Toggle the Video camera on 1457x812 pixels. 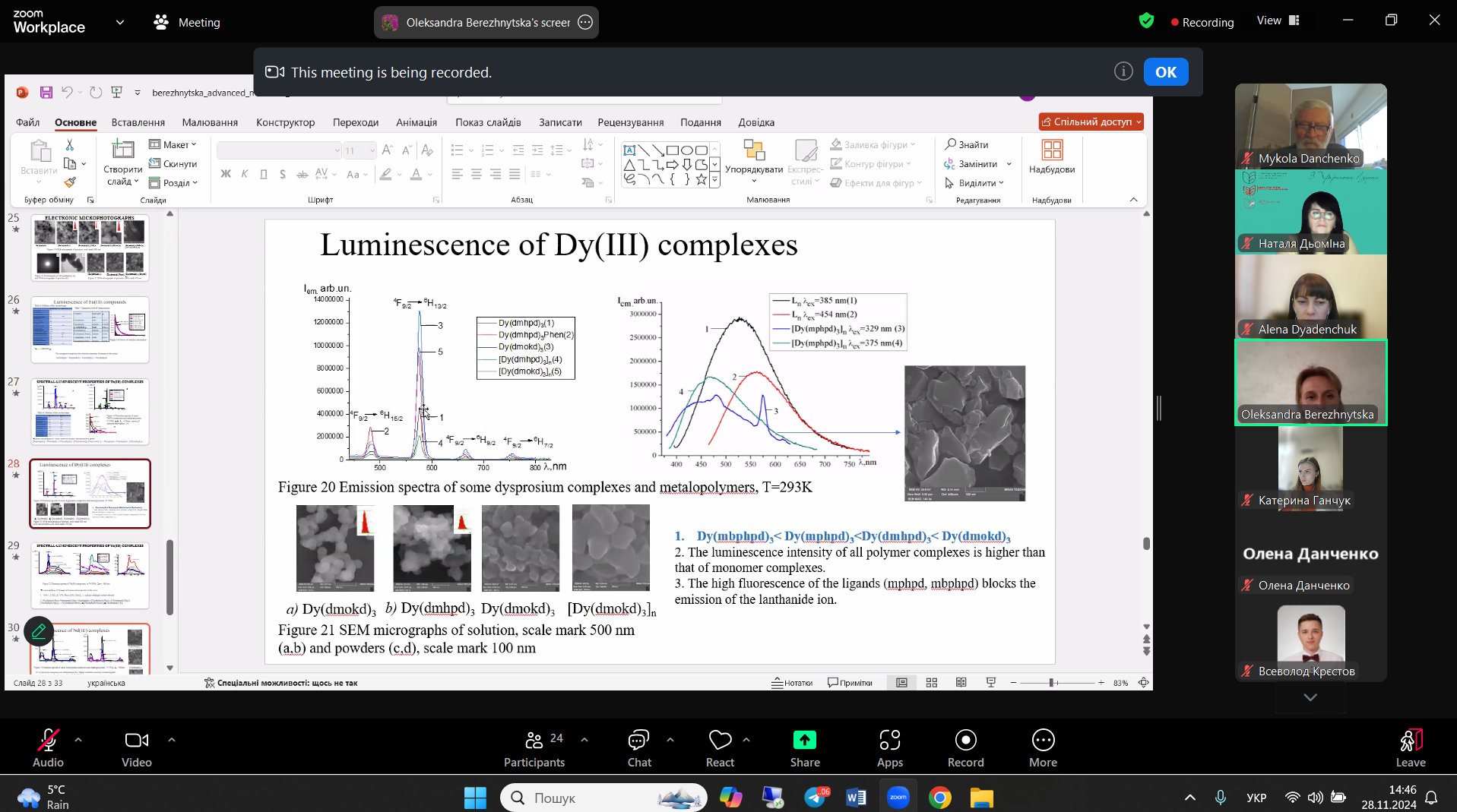click(x=136, y=741)
